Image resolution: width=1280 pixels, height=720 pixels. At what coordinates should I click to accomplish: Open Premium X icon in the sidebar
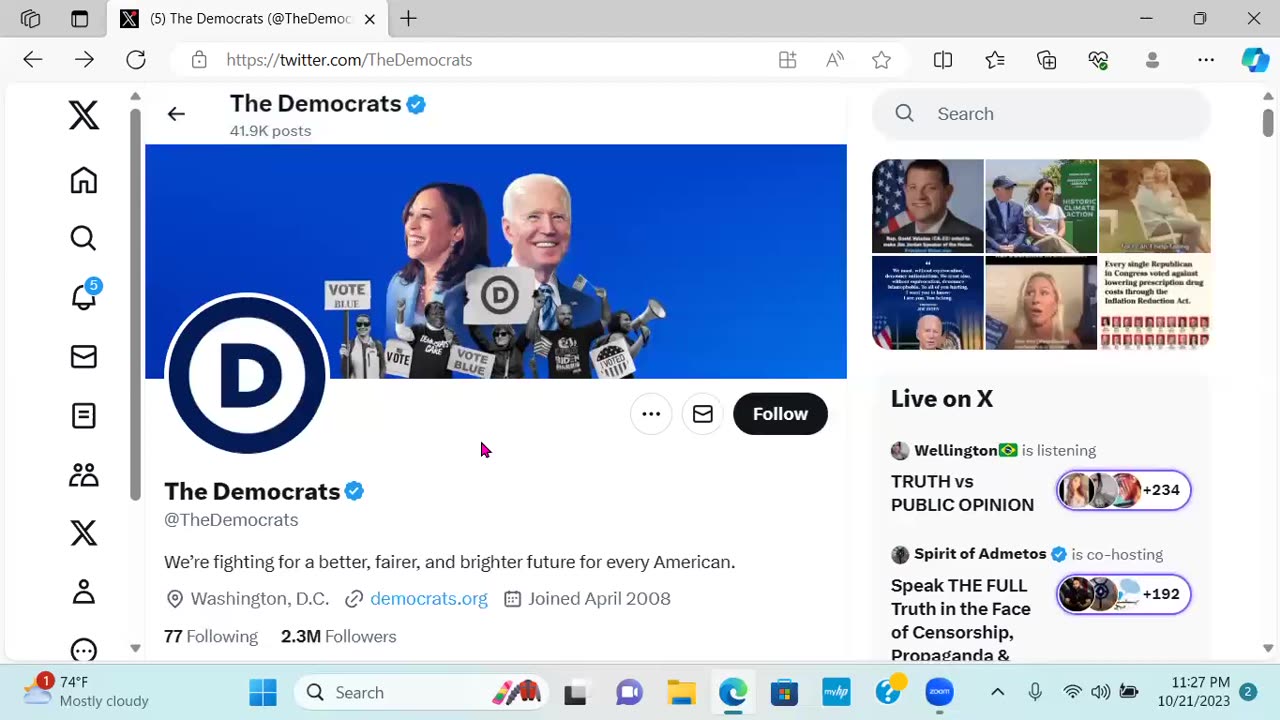point(84,533)
